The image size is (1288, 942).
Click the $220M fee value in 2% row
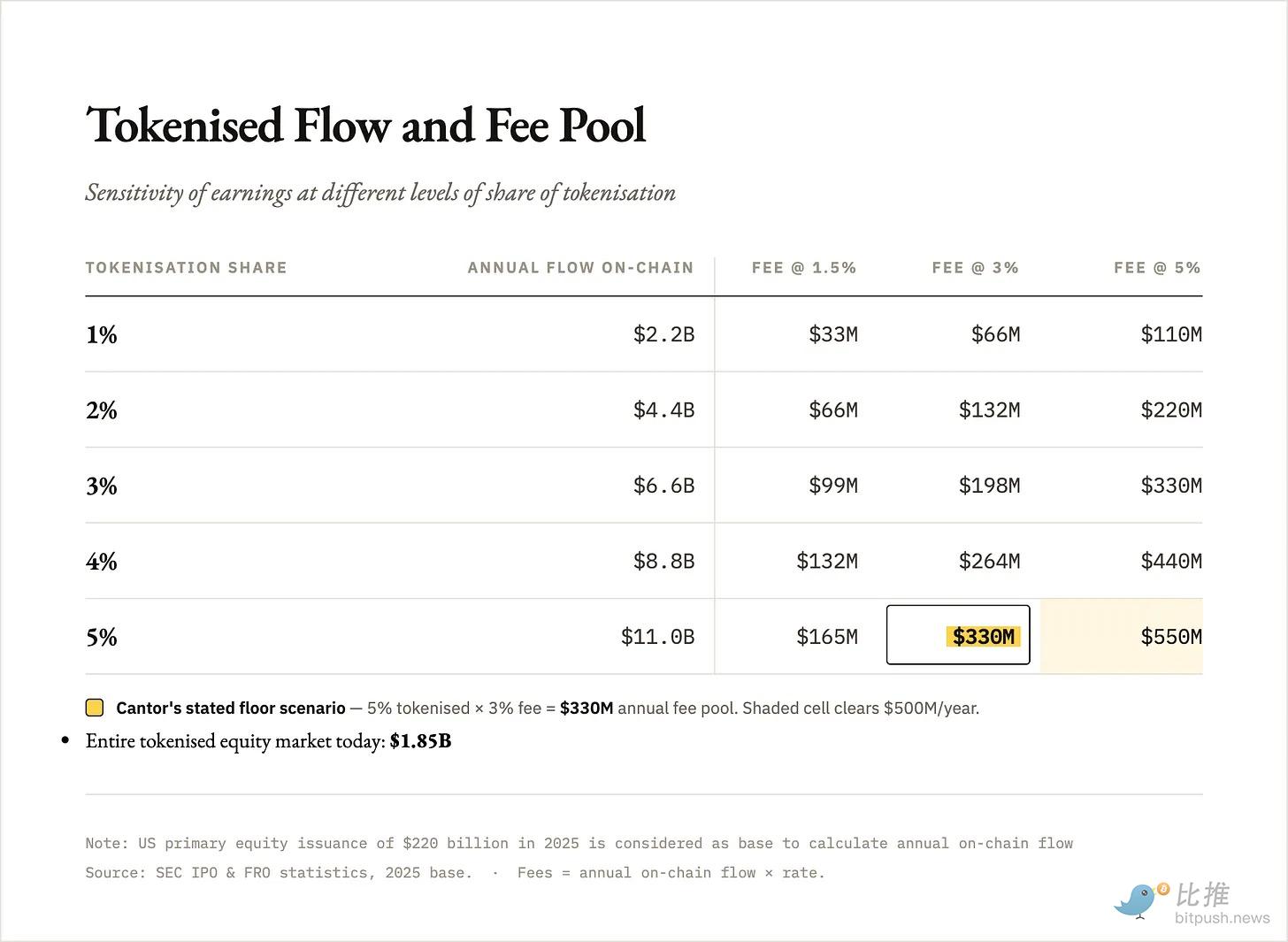tap(1171, 410)
